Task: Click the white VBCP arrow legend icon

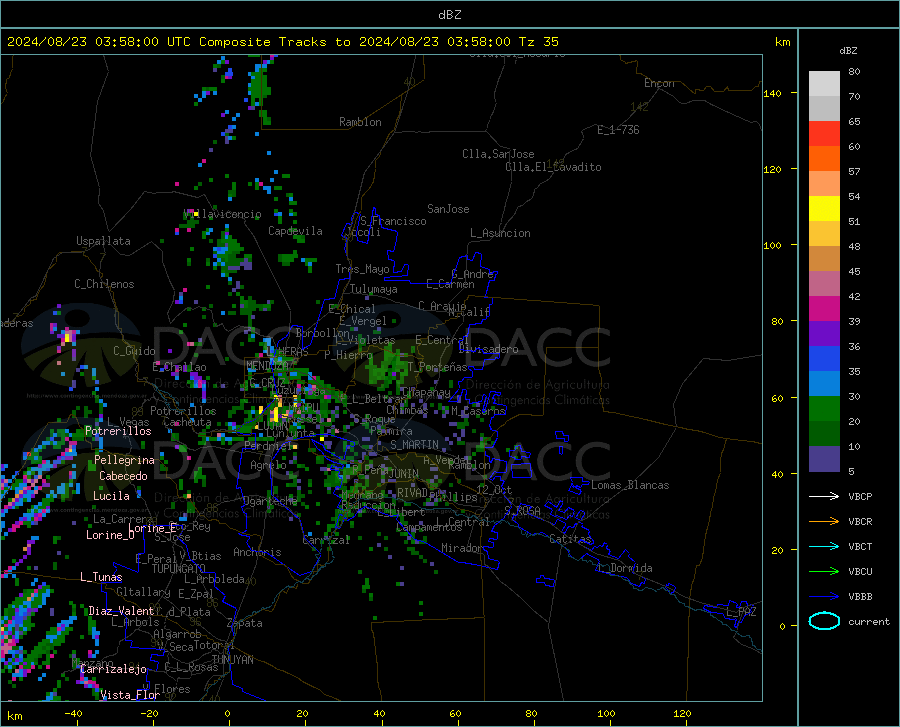Action: coord(824,496)
